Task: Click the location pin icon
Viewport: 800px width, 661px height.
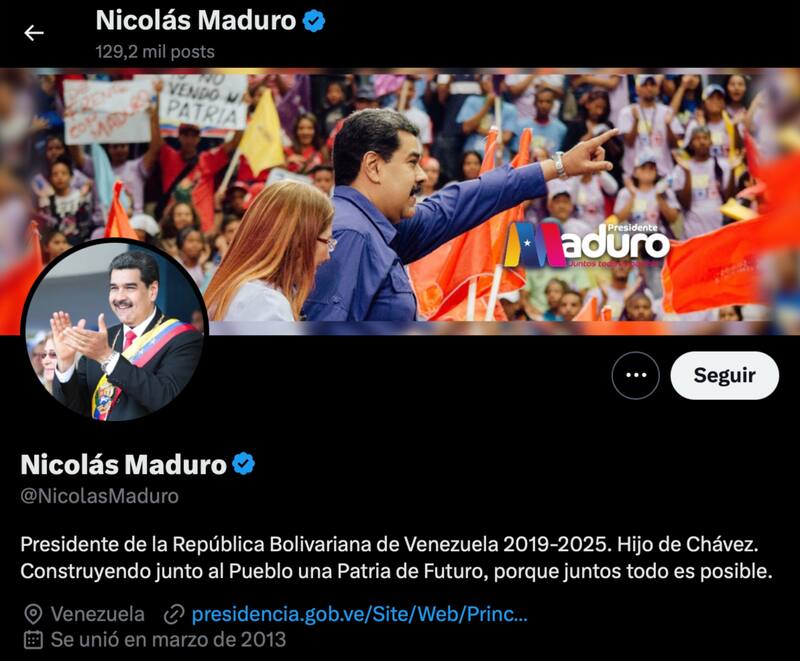Action: [33, 614]
